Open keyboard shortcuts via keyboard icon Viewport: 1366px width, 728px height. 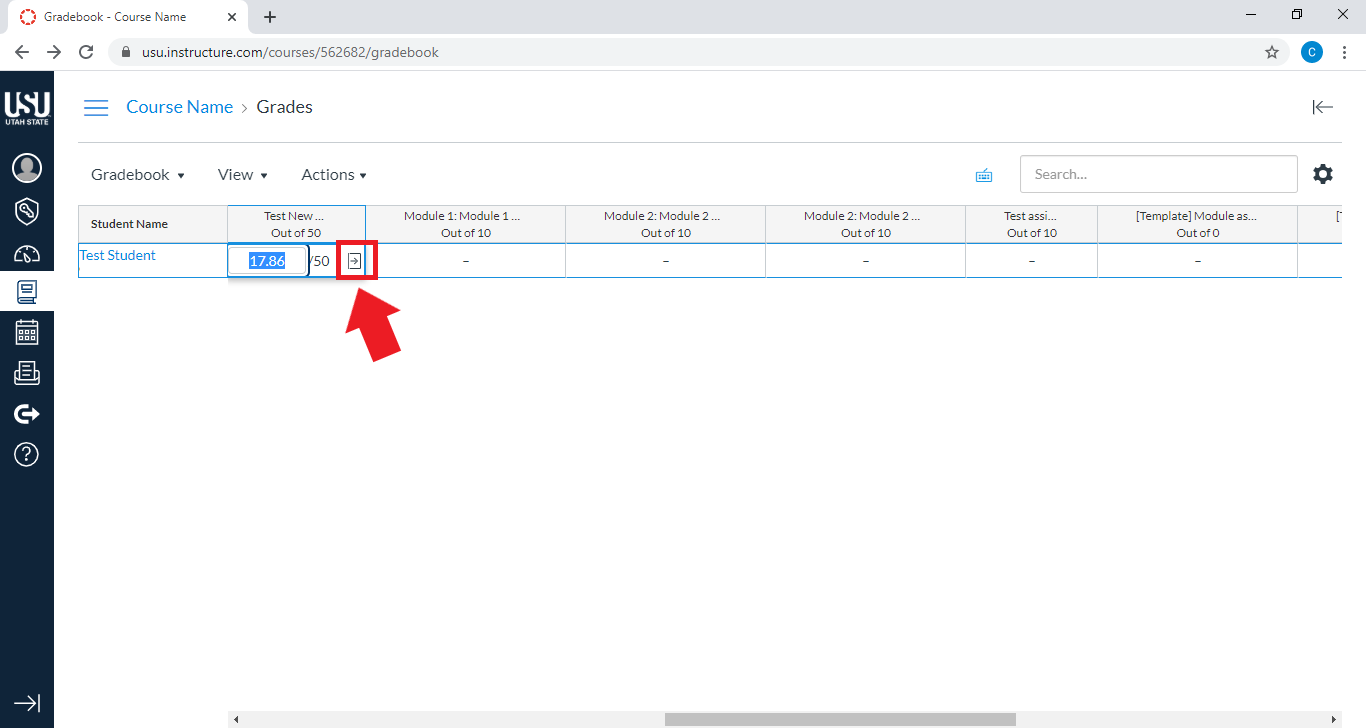(x=984, y=174)
